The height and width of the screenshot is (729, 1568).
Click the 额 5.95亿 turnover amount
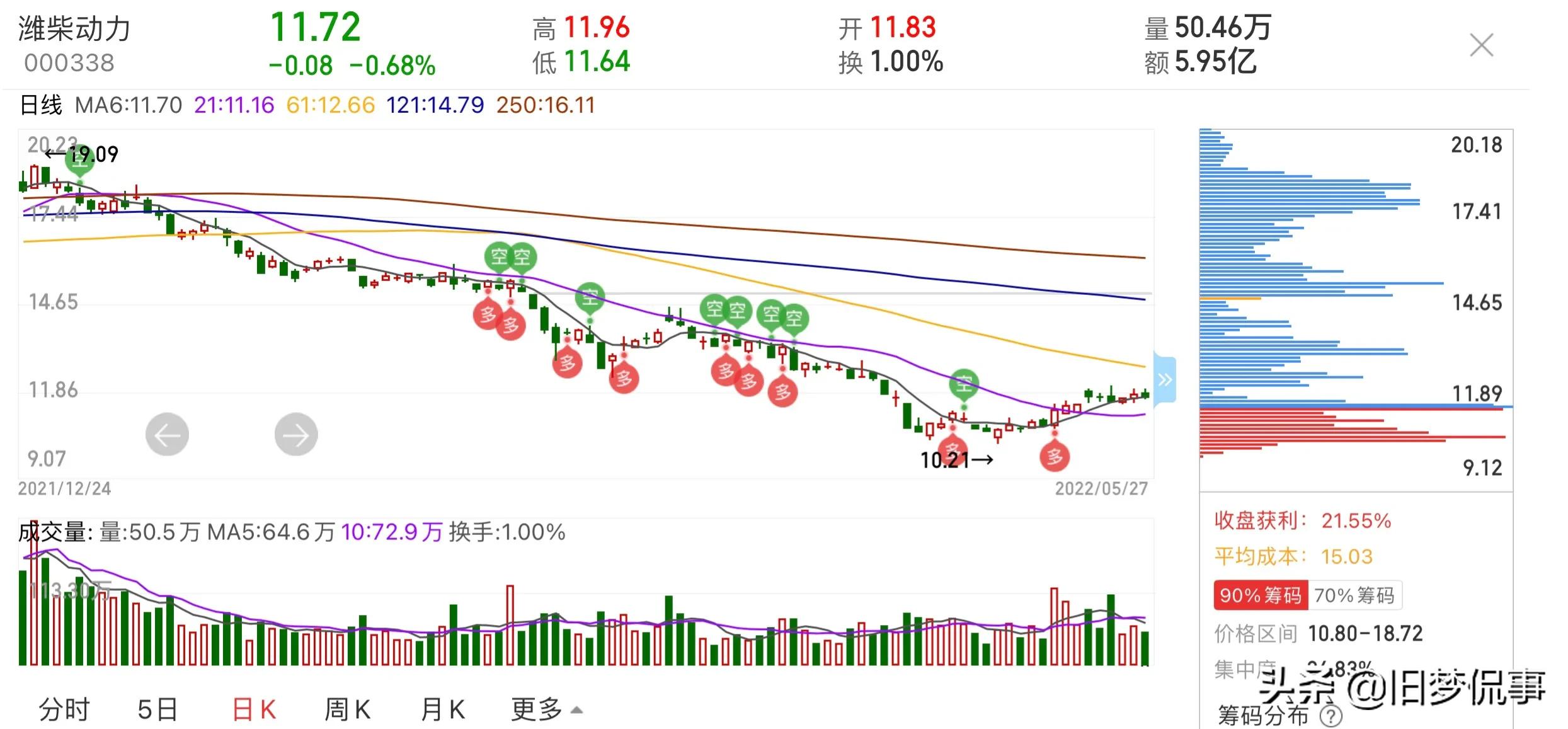[1200, 62]
